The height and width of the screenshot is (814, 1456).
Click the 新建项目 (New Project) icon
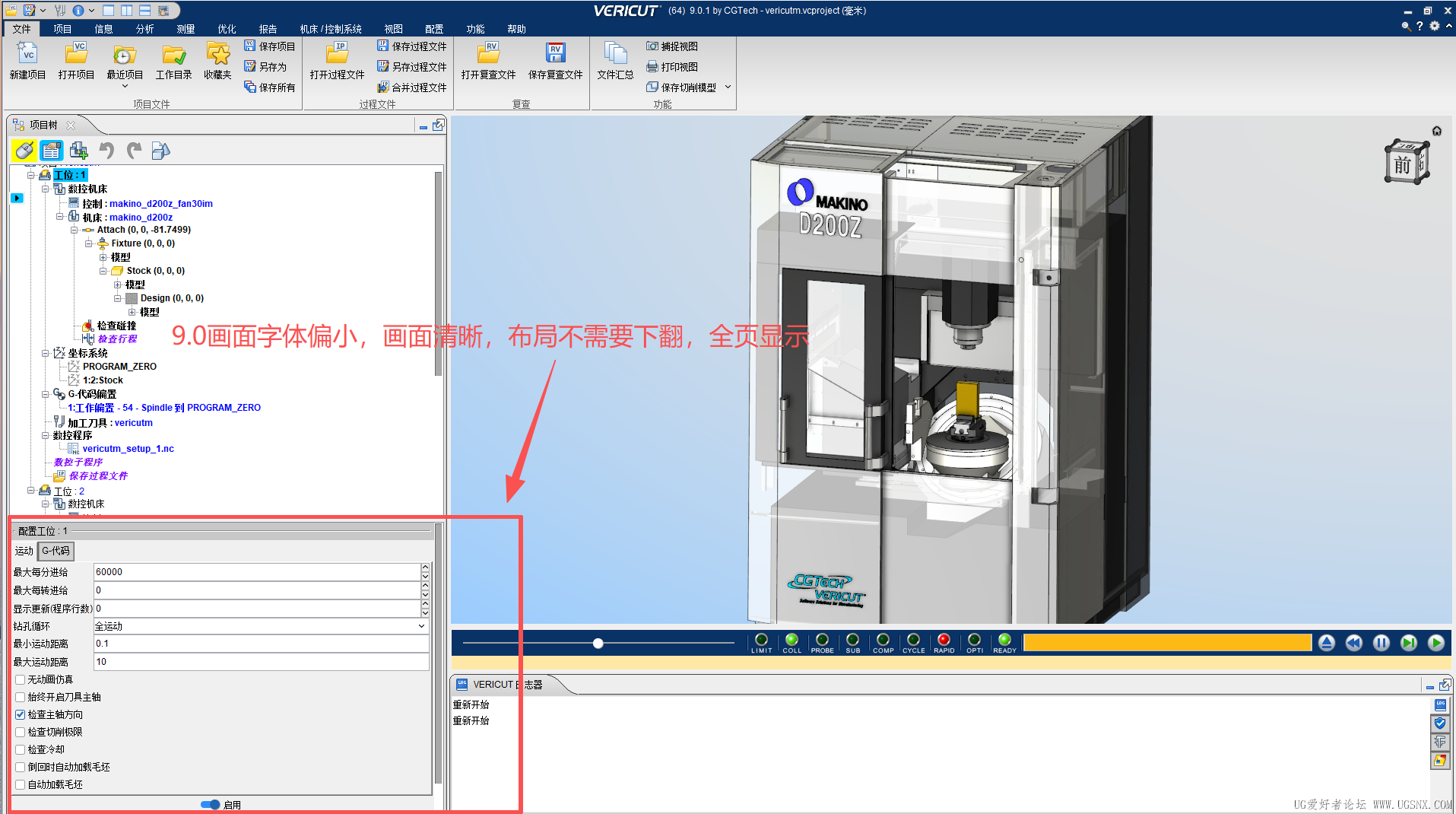(x=27, y=60)
